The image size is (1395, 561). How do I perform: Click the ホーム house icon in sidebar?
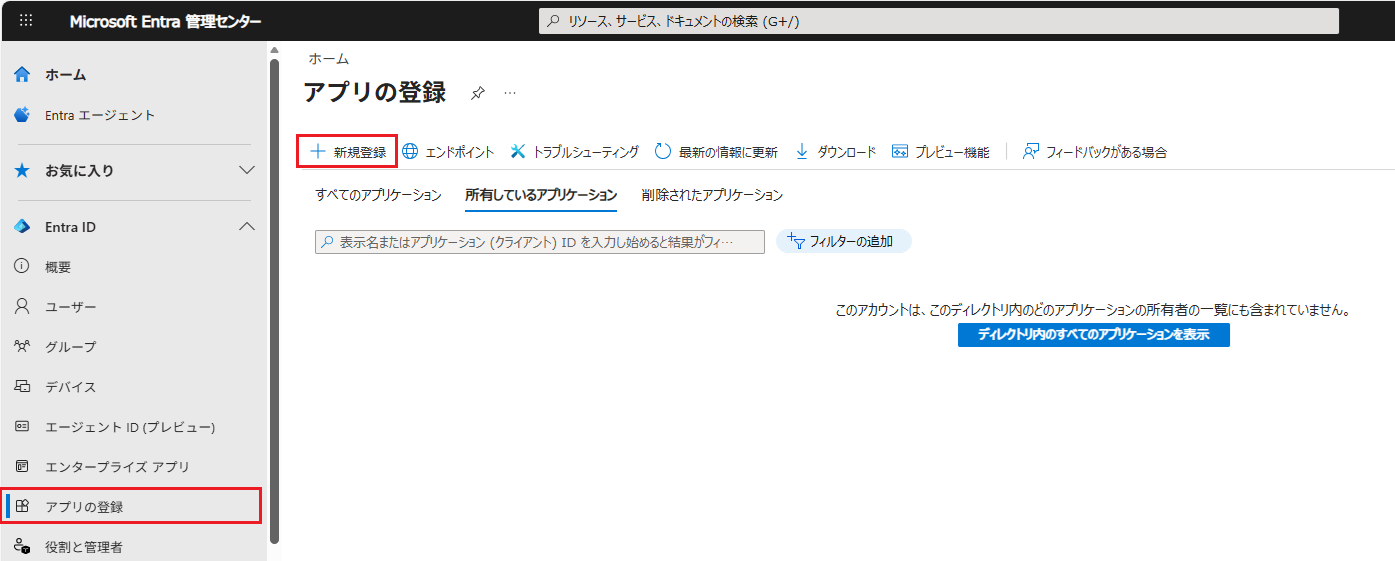(x=22, y=75)
